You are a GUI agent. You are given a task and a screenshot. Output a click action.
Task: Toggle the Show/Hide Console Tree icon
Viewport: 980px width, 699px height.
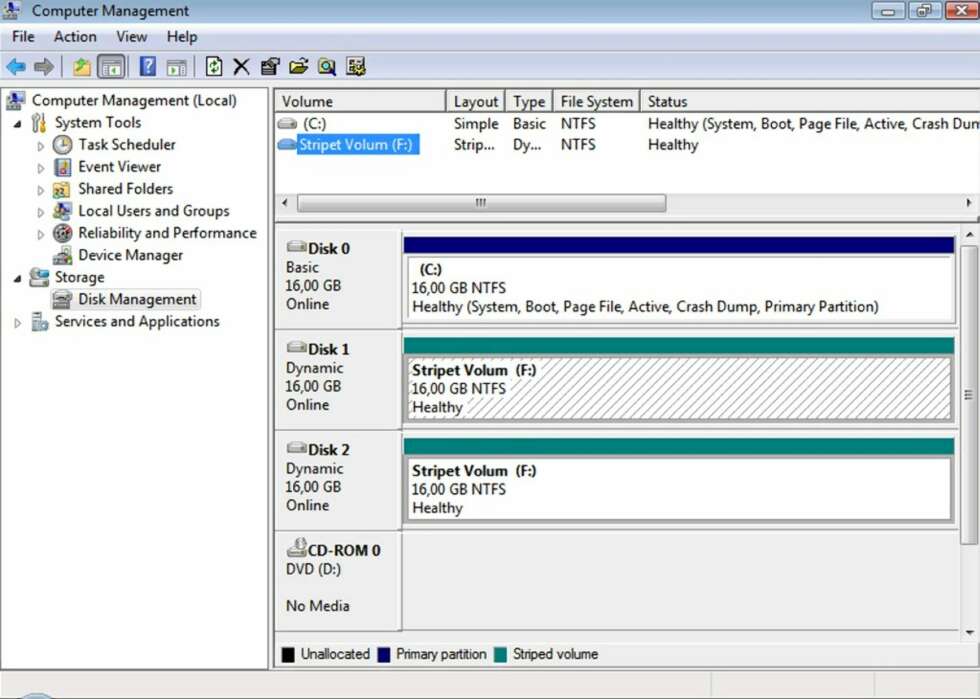pos(112,66)
